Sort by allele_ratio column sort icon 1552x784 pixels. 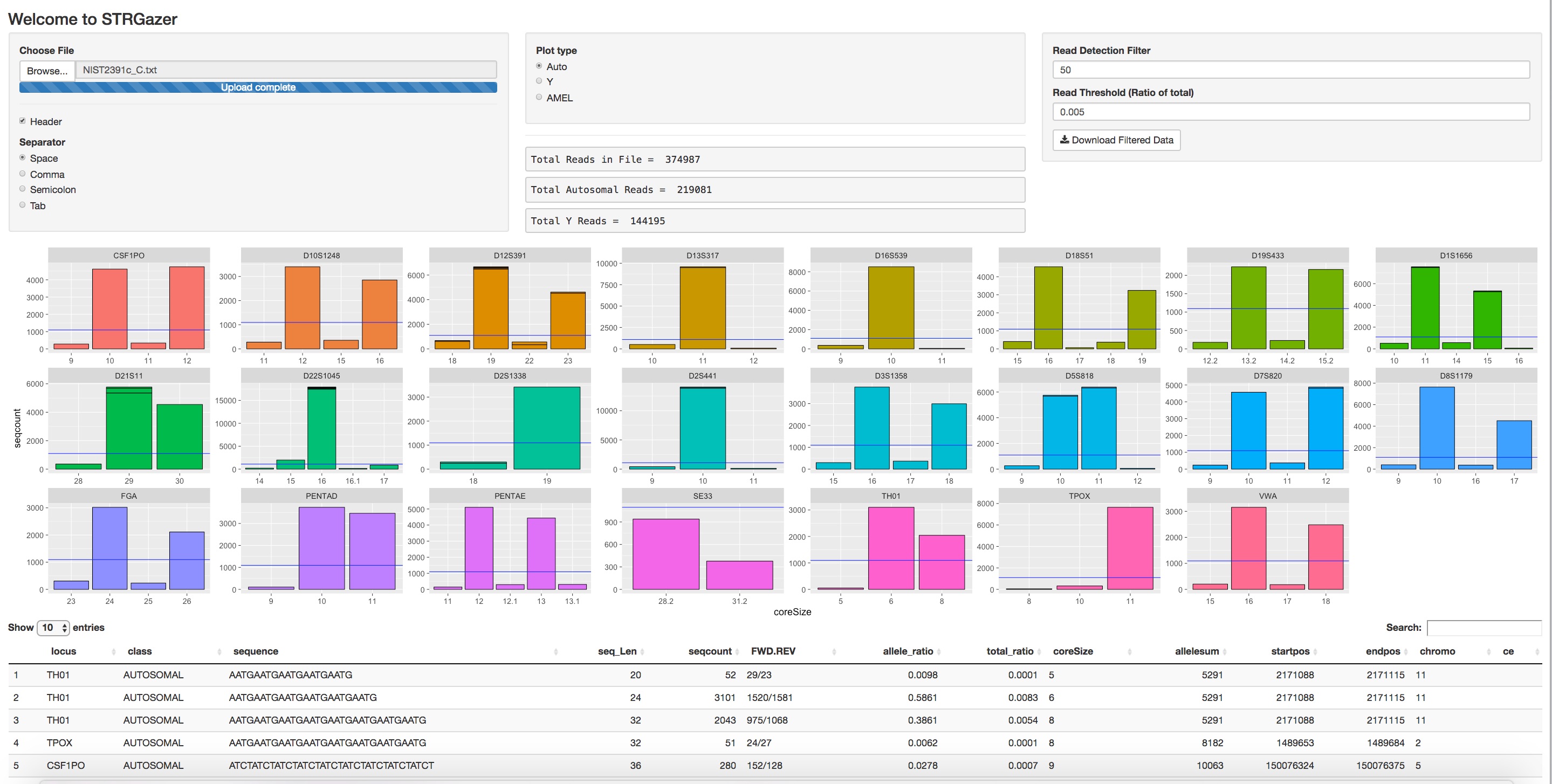point(939,652)
